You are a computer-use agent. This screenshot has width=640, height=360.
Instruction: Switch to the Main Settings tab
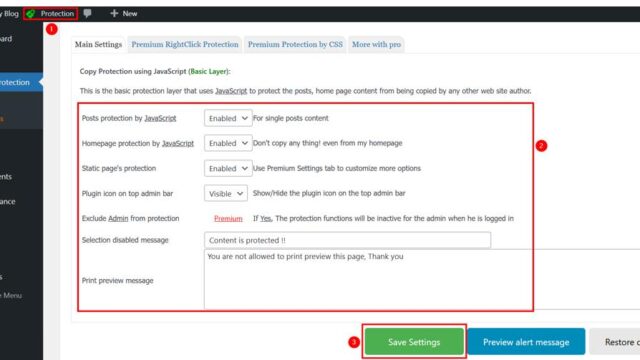[98, 44]
